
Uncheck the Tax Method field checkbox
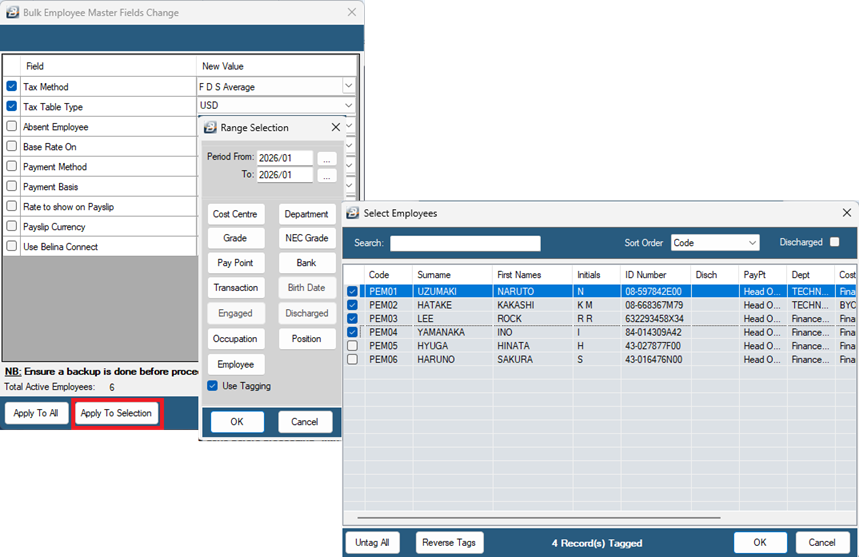(12, 87)
